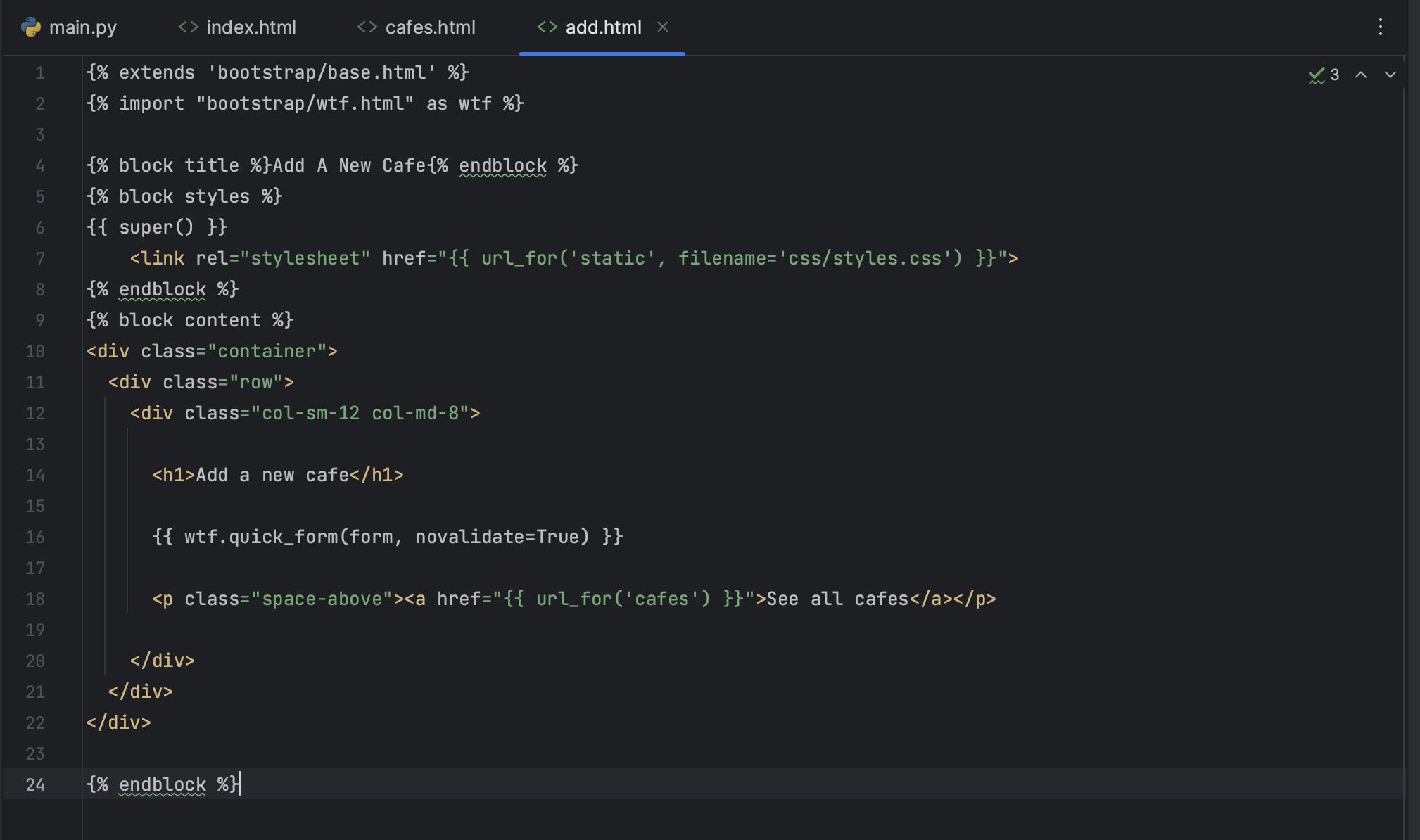Click line number 1 in the gutter
This screenshot has width=1420, height=840.
(x=40, y=73)
